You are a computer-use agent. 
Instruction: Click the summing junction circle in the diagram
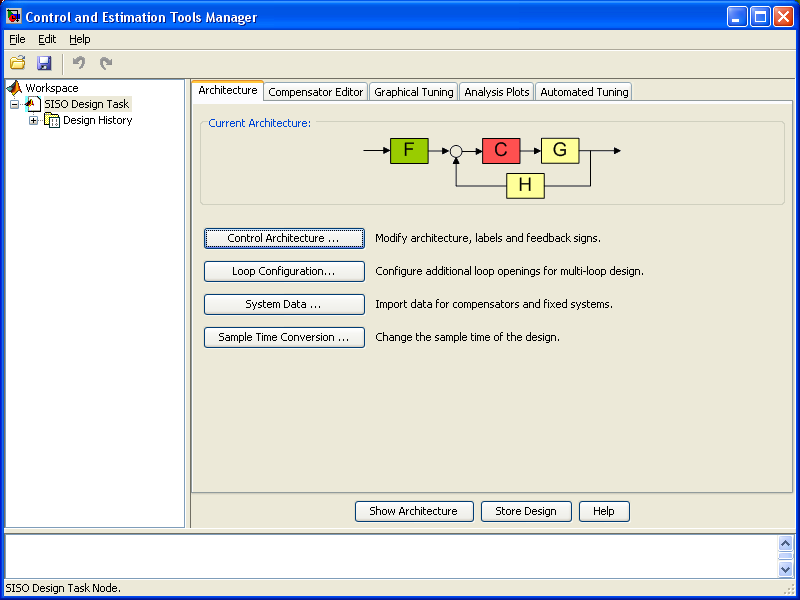click(456, 151)
